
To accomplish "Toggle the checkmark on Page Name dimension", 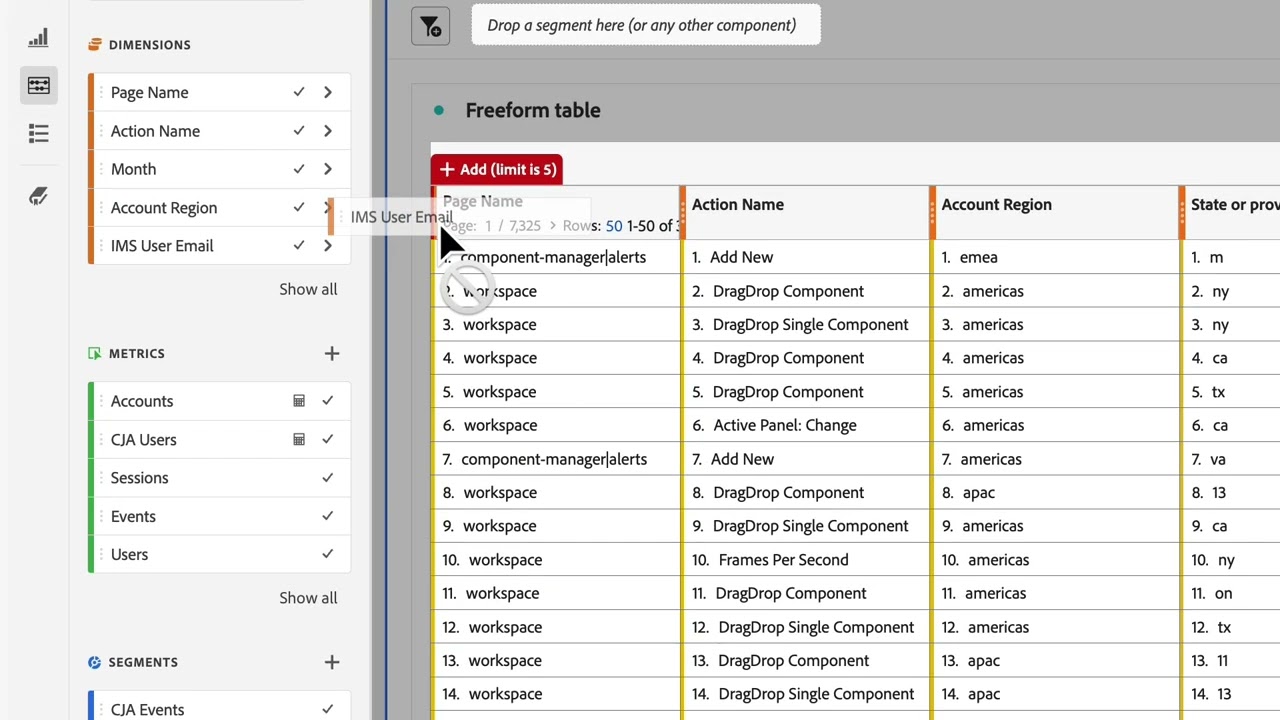I will coord(298,92).
